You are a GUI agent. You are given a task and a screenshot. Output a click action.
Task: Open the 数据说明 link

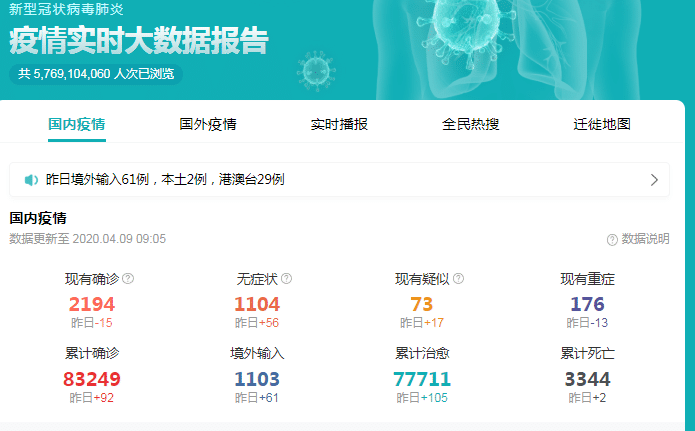645,240
